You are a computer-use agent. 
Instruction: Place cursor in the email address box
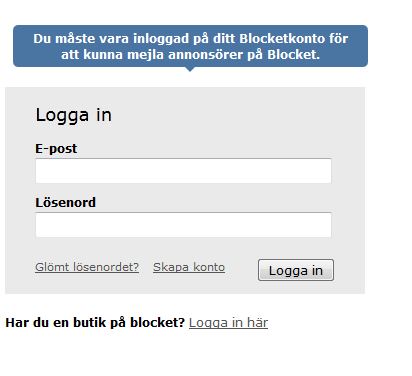pyautogui.click(x=183, y=171)
